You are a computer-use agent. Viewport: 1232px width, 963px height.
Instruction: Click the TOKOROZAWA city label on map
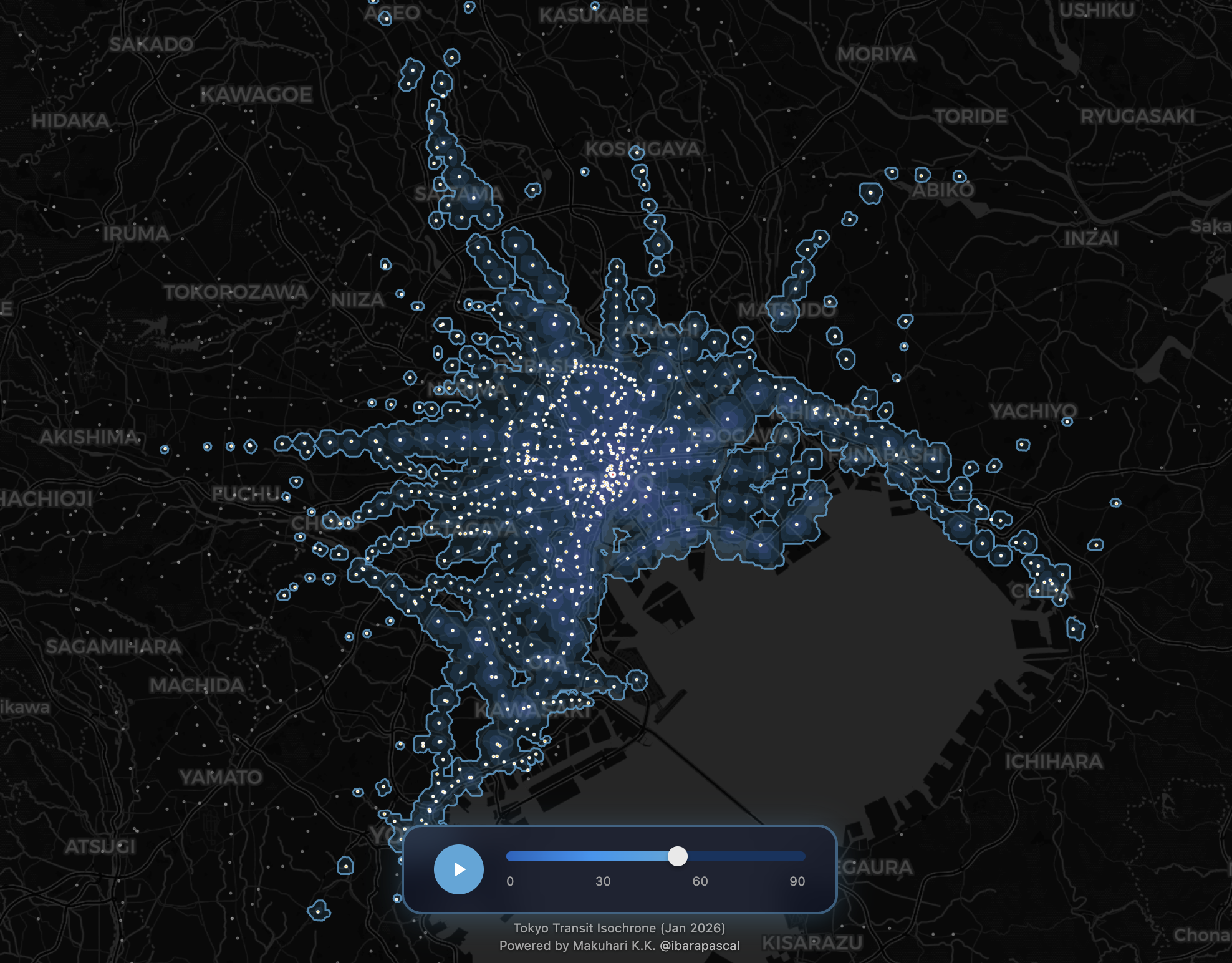[x=236, y=292]
